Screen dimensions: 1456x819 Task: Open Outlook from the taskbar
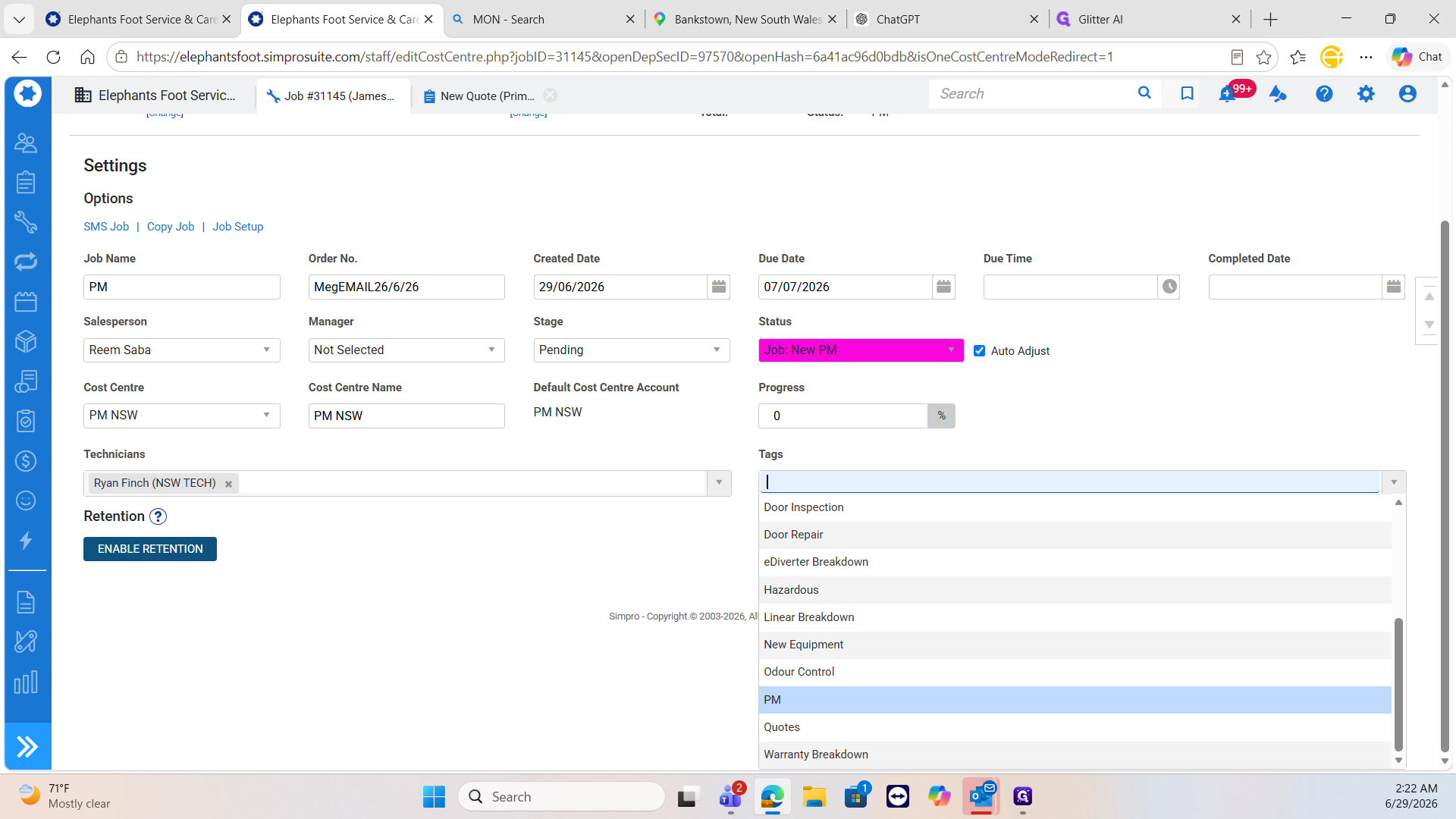click(x=981, y=796)
